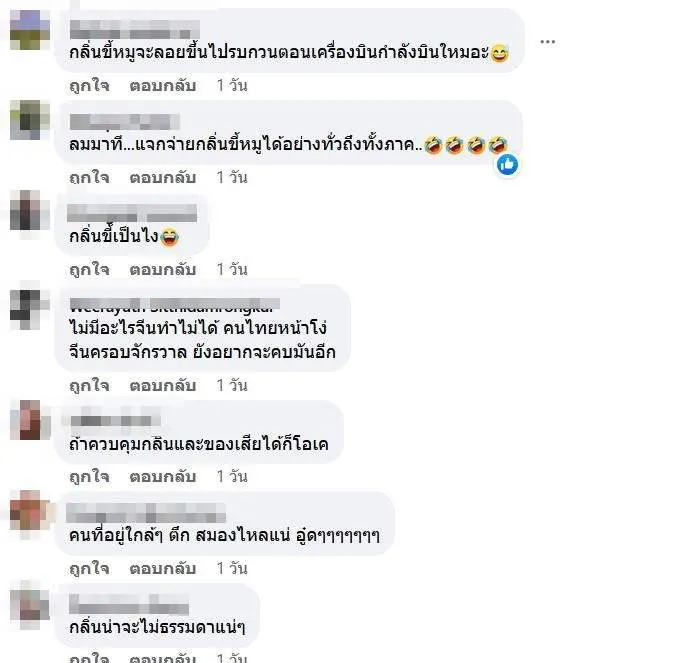685x663 pixels.
Task: Like the 'ลมมาที...' wind comment
Action: point(89,177)
